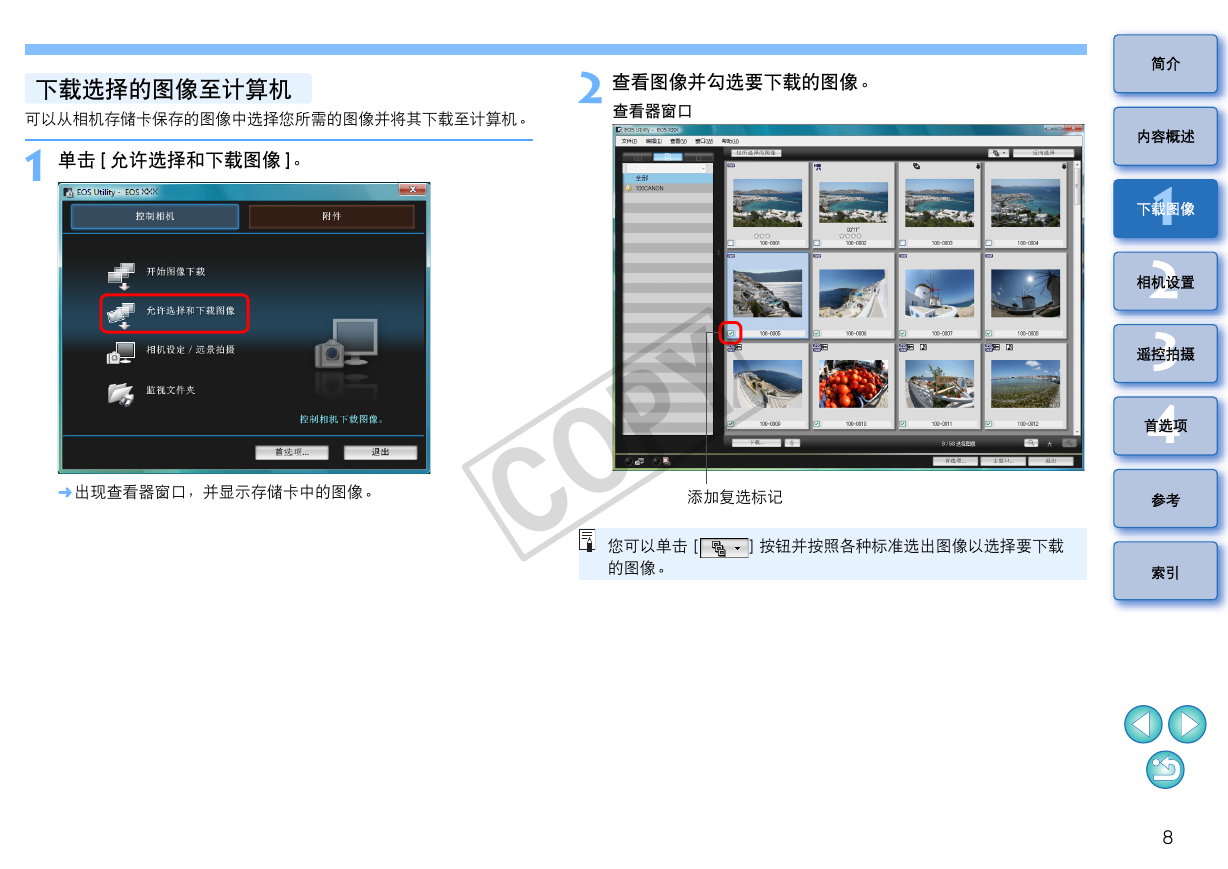Open the 帮助(H) menu
This screenshot has width=1228, height=869.
730,141
